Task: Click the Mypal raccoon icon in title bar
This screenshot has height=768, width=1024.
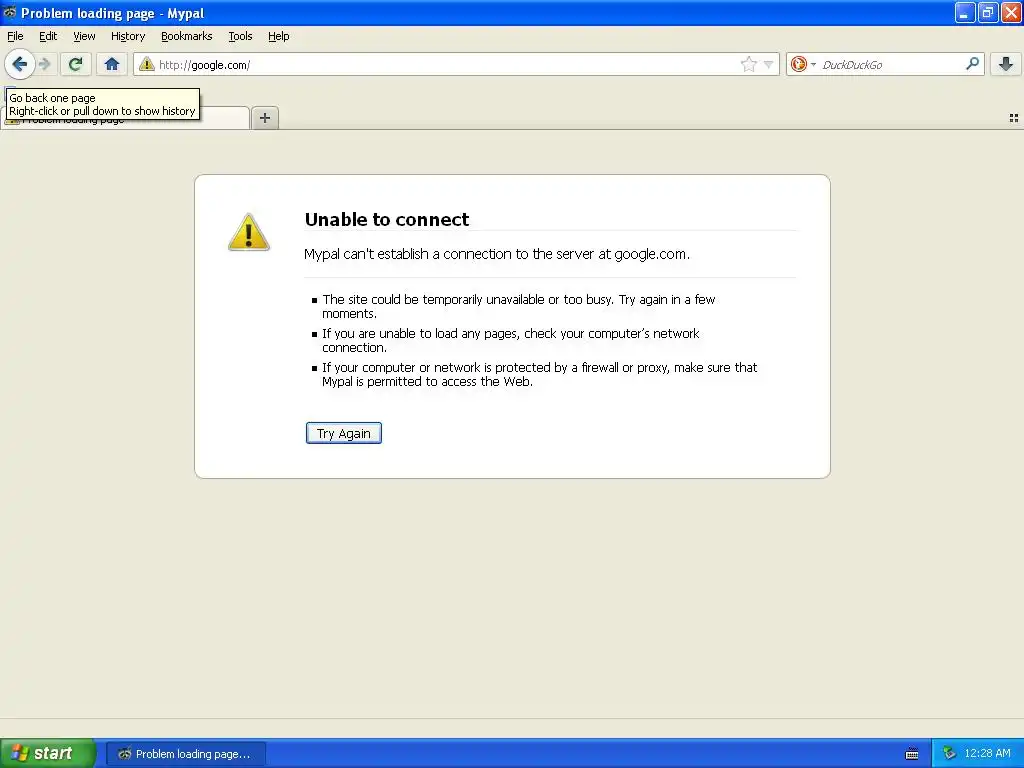Action: tap(10, 12)
